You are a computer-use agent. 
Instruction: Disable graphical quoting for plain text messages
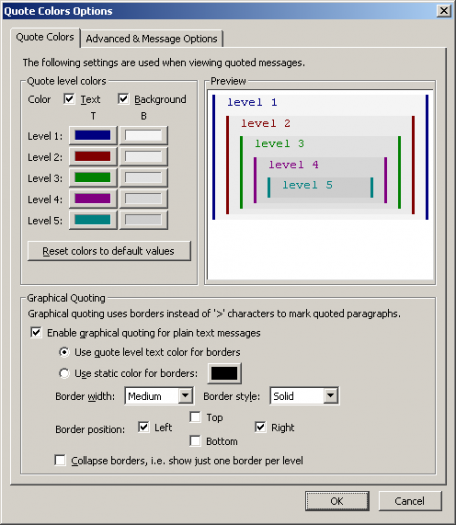(36, 332)
